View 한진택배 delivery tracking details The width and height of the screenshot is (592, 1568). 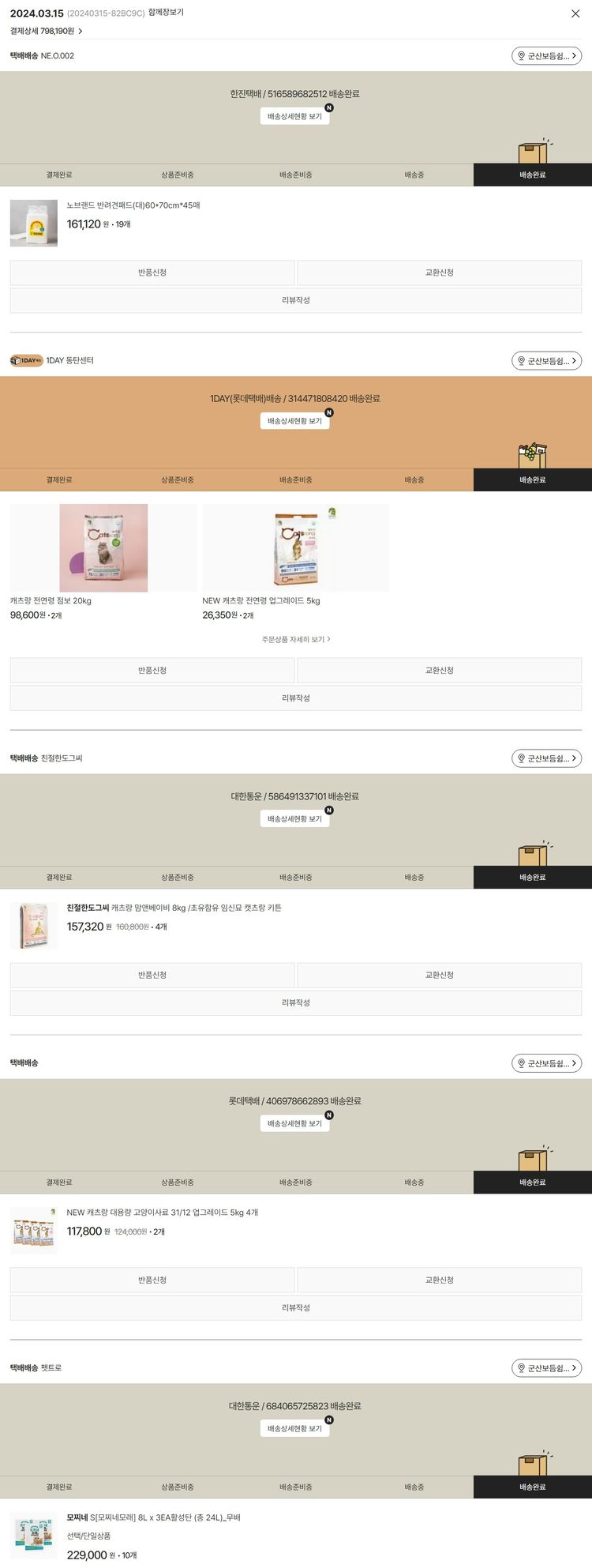(x=294, y=116)
